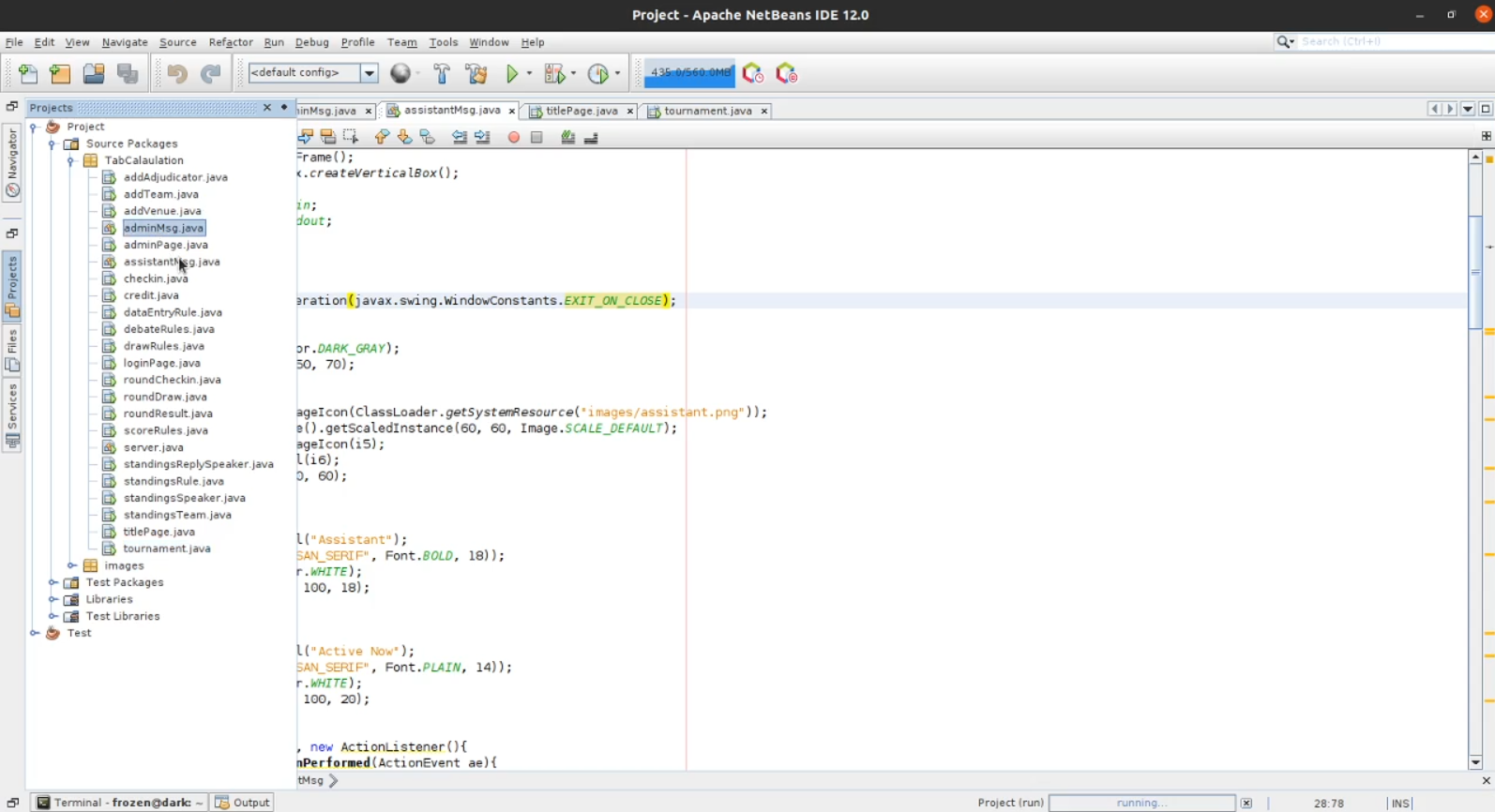Viewport: 1495px width, 812px height.
Task: Open the Terminal - frozen@dark tab
Action: point(120,802)
